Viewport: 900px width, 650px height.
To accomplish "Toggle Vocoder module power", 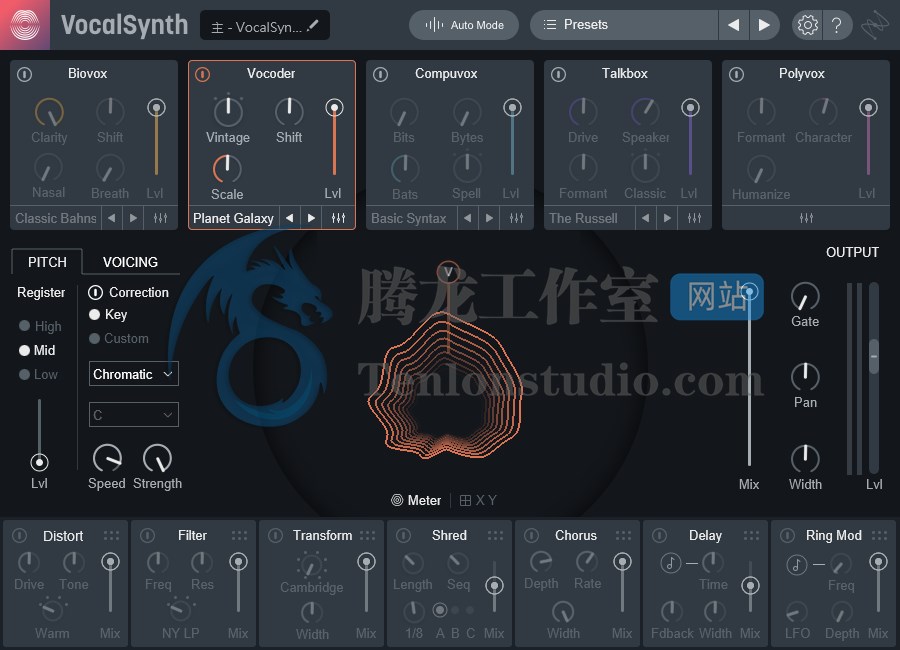I will point(203,74).
